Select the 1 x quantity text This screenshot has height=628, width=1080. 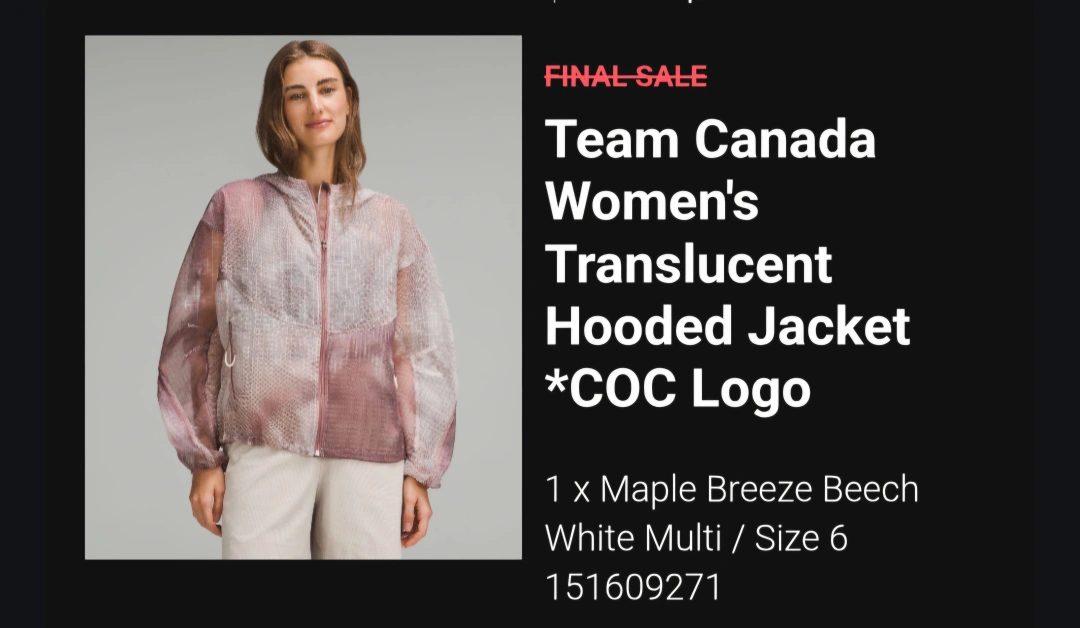tap(568, 490)
